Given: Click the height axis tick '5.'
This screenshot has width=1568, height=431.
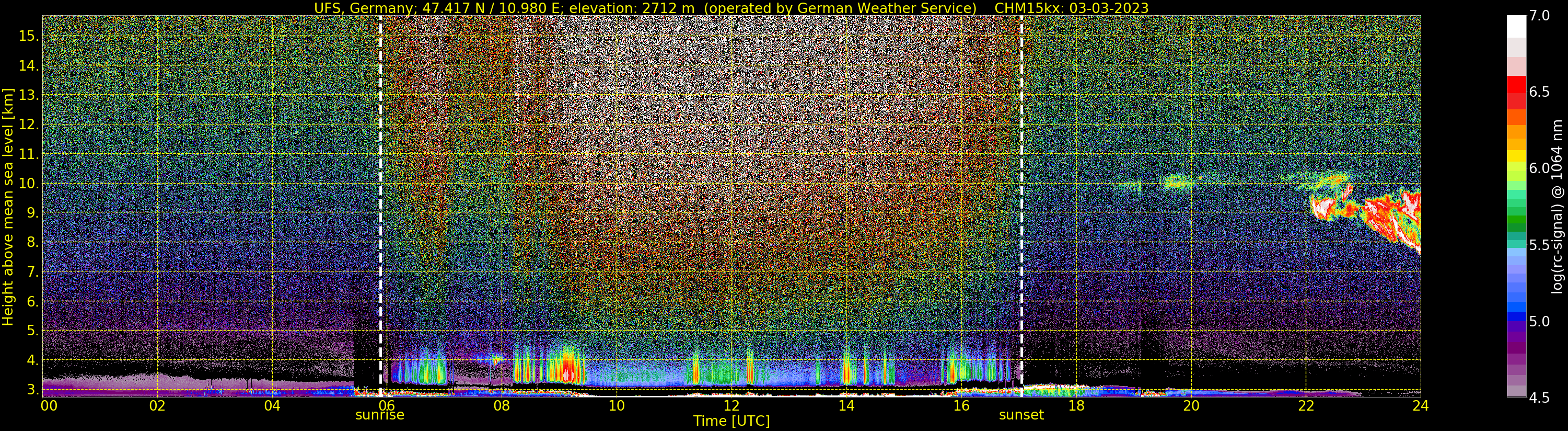Looking at the screenshot, I should tap(33, 331).
